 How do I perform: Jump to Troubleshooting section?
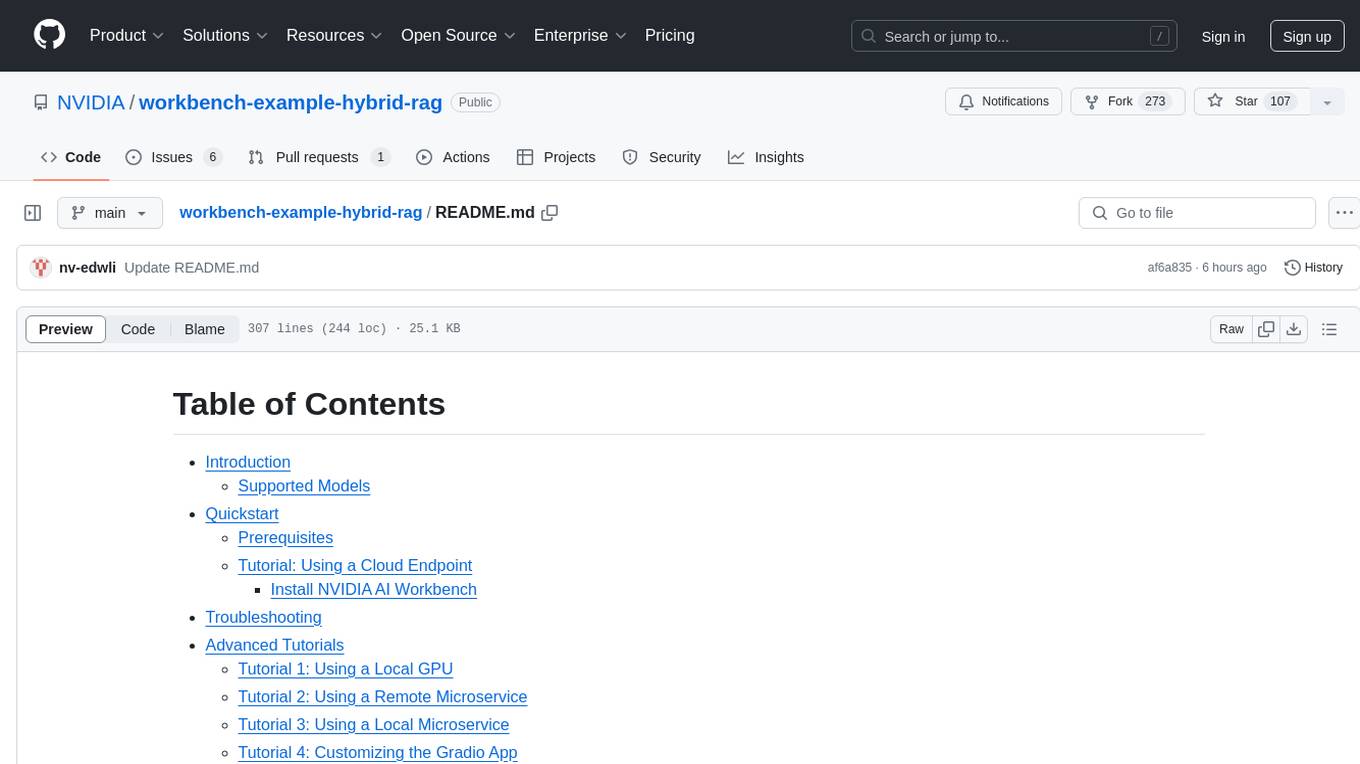coord(263,618)
